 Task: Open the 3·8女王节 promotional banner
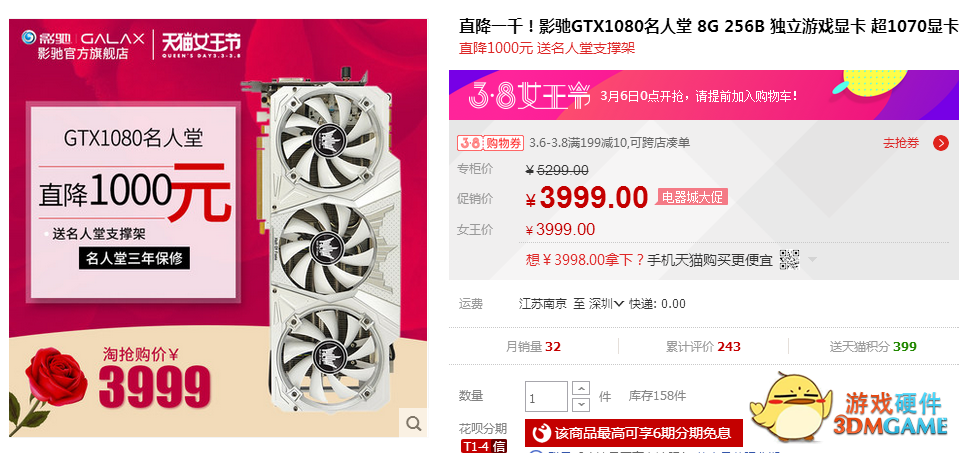703,95
